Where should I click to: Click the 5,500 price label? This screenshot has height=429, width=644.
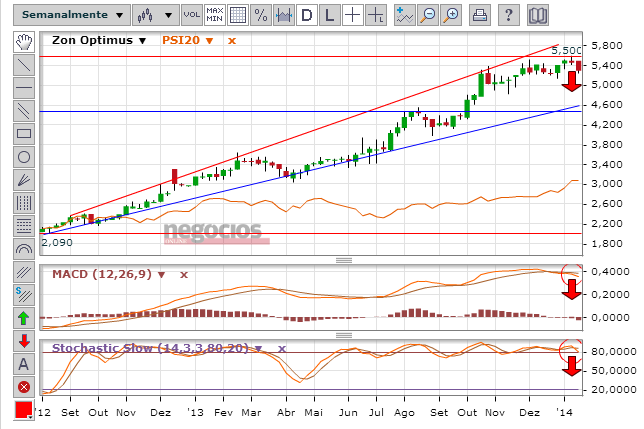[x=566, y=51]
